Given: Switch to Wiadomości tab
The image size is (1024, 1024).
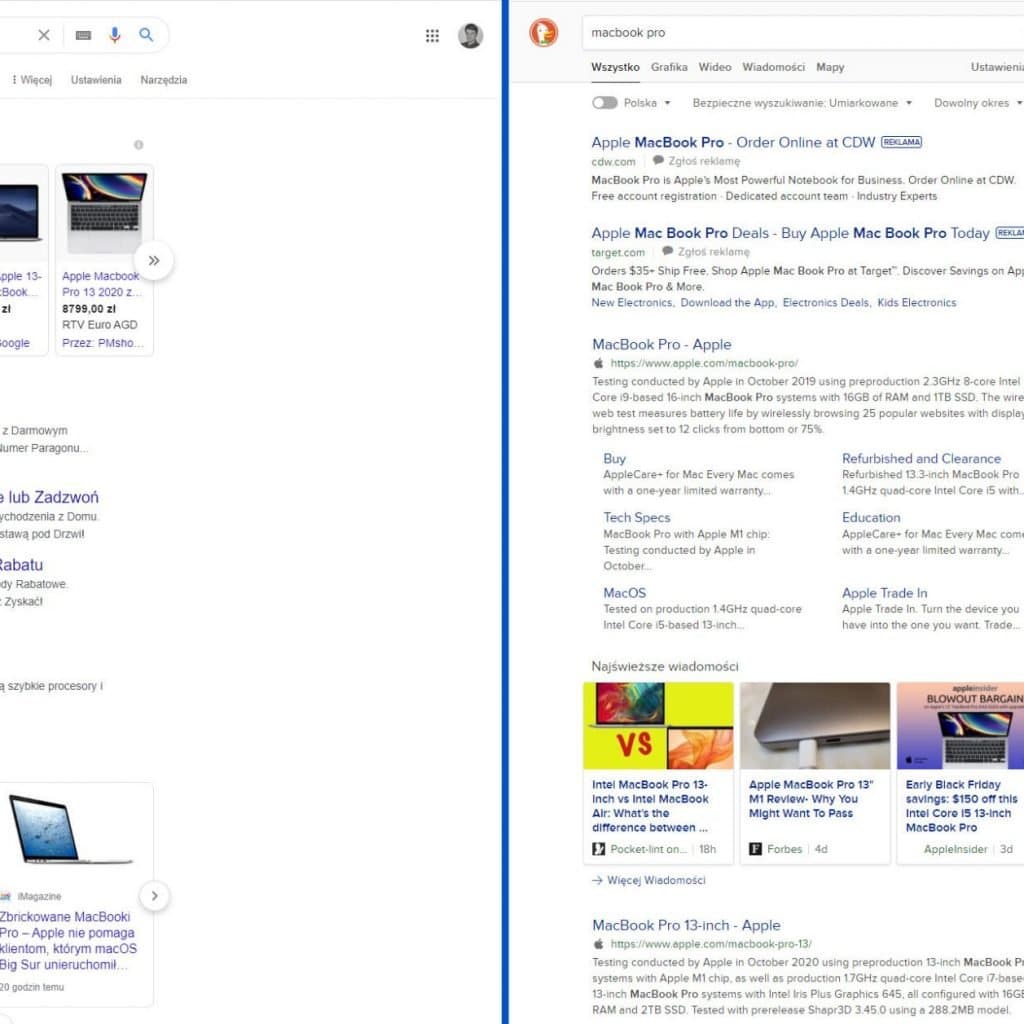Looking at the screenshot, I should 773,67.
